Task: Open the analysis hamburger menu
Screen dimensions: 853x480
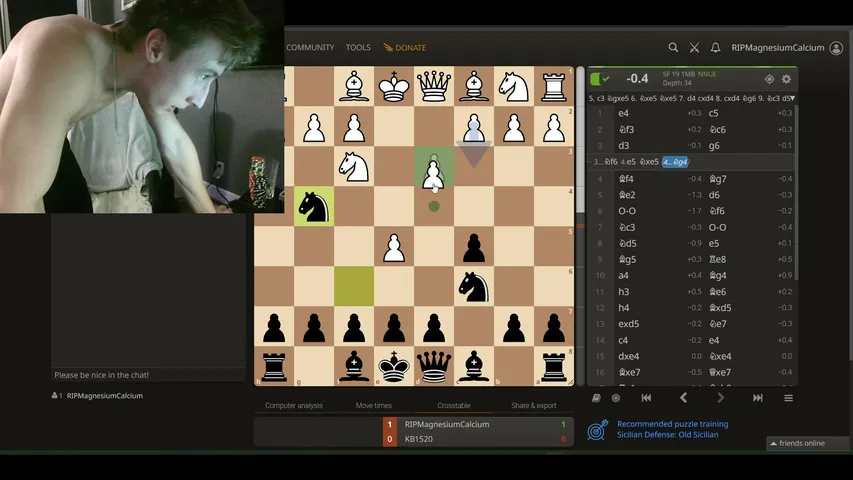Action: (x=788, y=398)
